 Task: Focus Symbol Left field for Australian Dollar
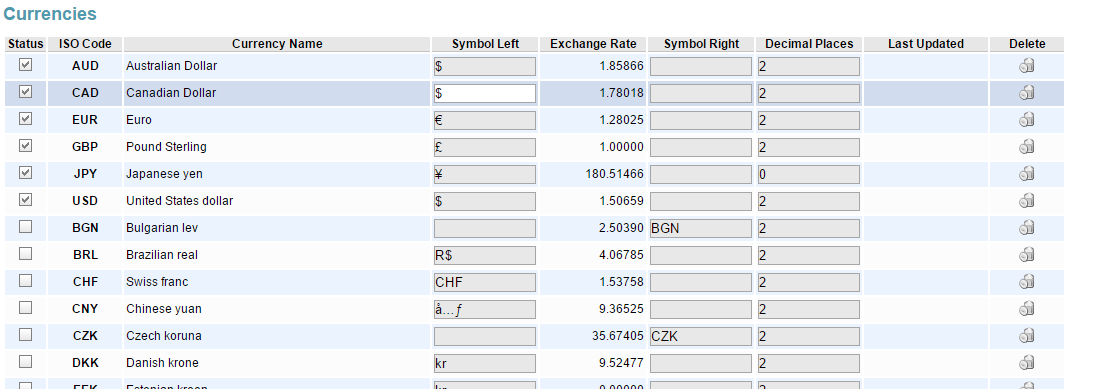click(485, 67)
